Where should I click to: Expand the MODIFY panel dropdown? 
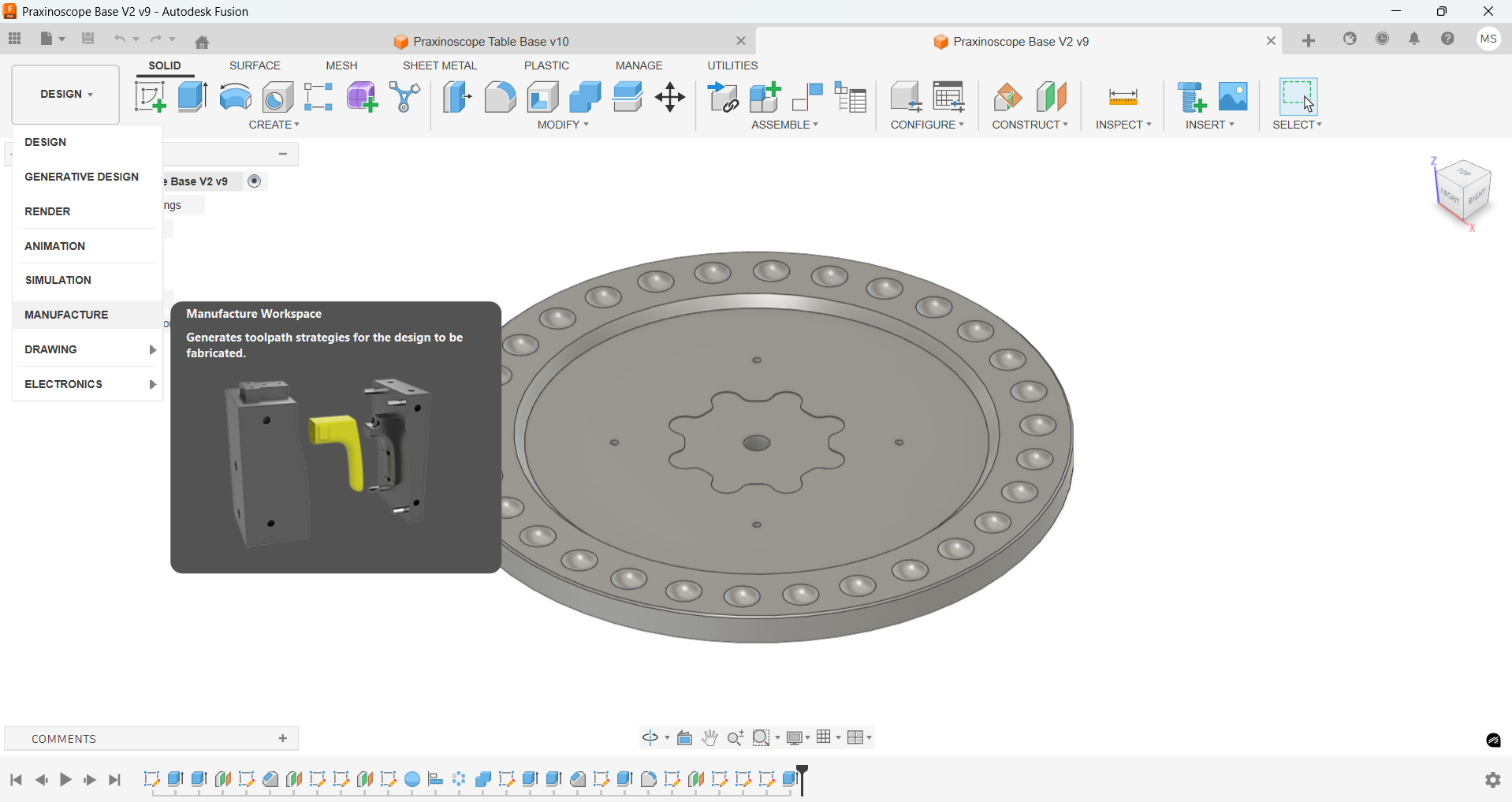pyautogui.click(x=563, y=125)
